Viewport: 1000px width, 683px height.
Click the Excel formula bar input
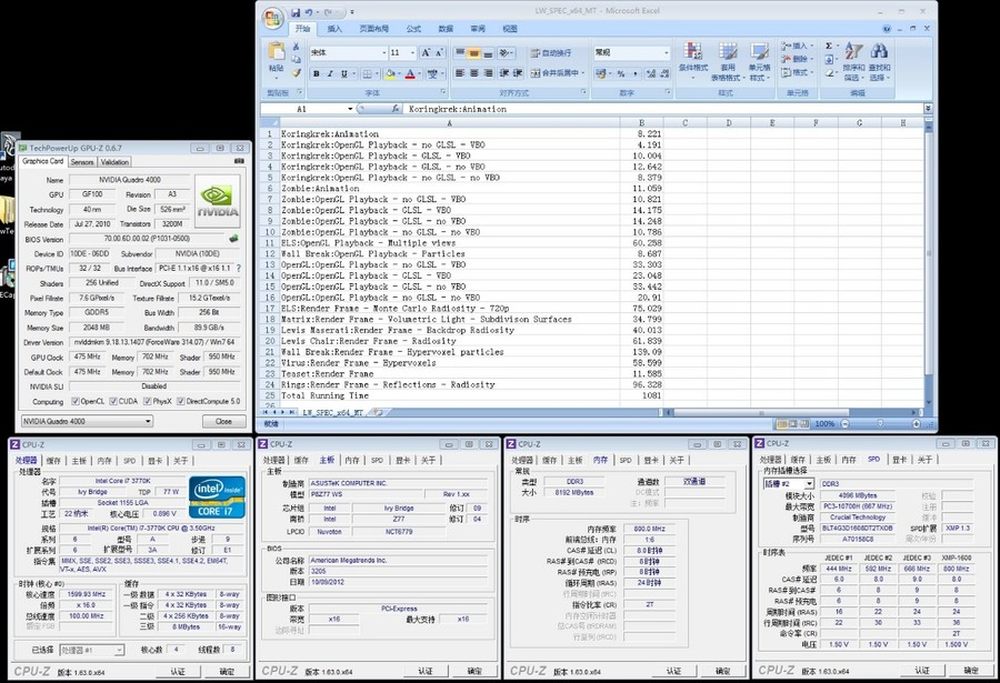tap(663, 109)
